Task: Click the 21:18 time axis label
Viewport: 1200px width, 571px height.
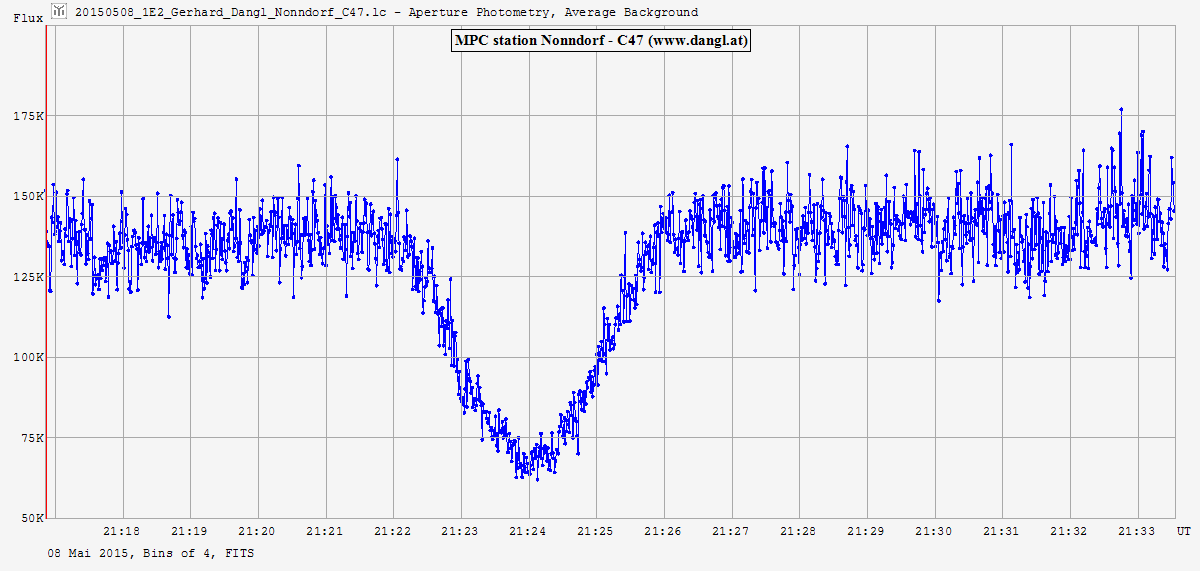Action: pyautogui.click(x=122, y=531)
